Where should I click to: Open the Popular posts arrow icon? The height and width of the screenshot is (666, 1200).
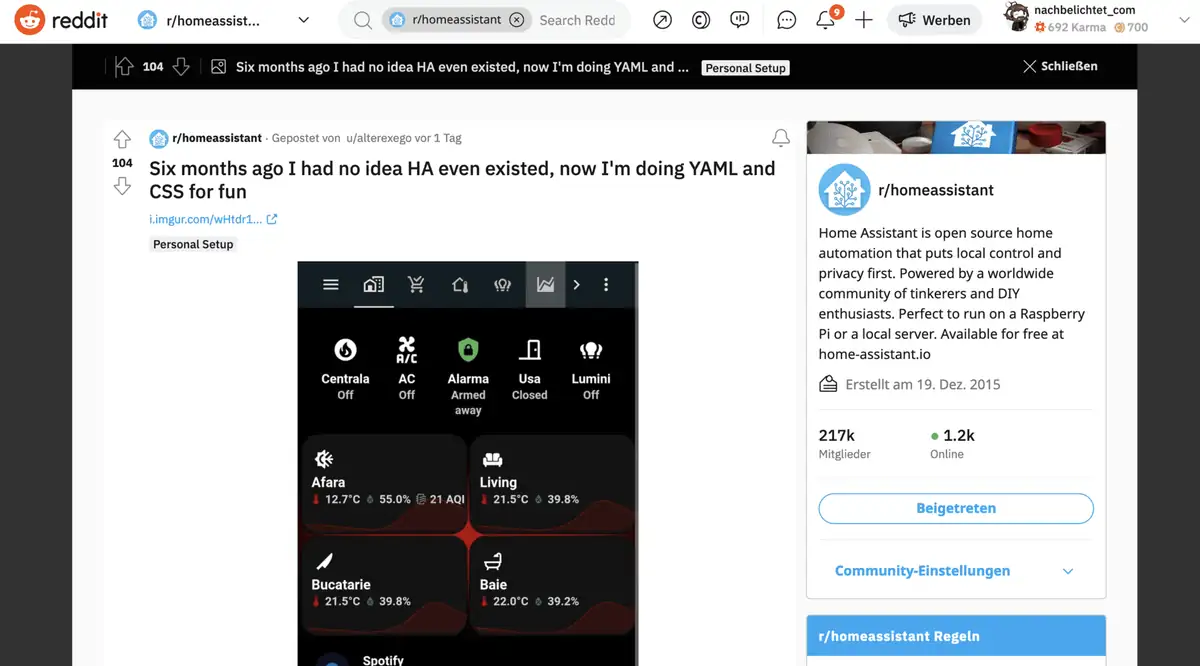point(662,20)
